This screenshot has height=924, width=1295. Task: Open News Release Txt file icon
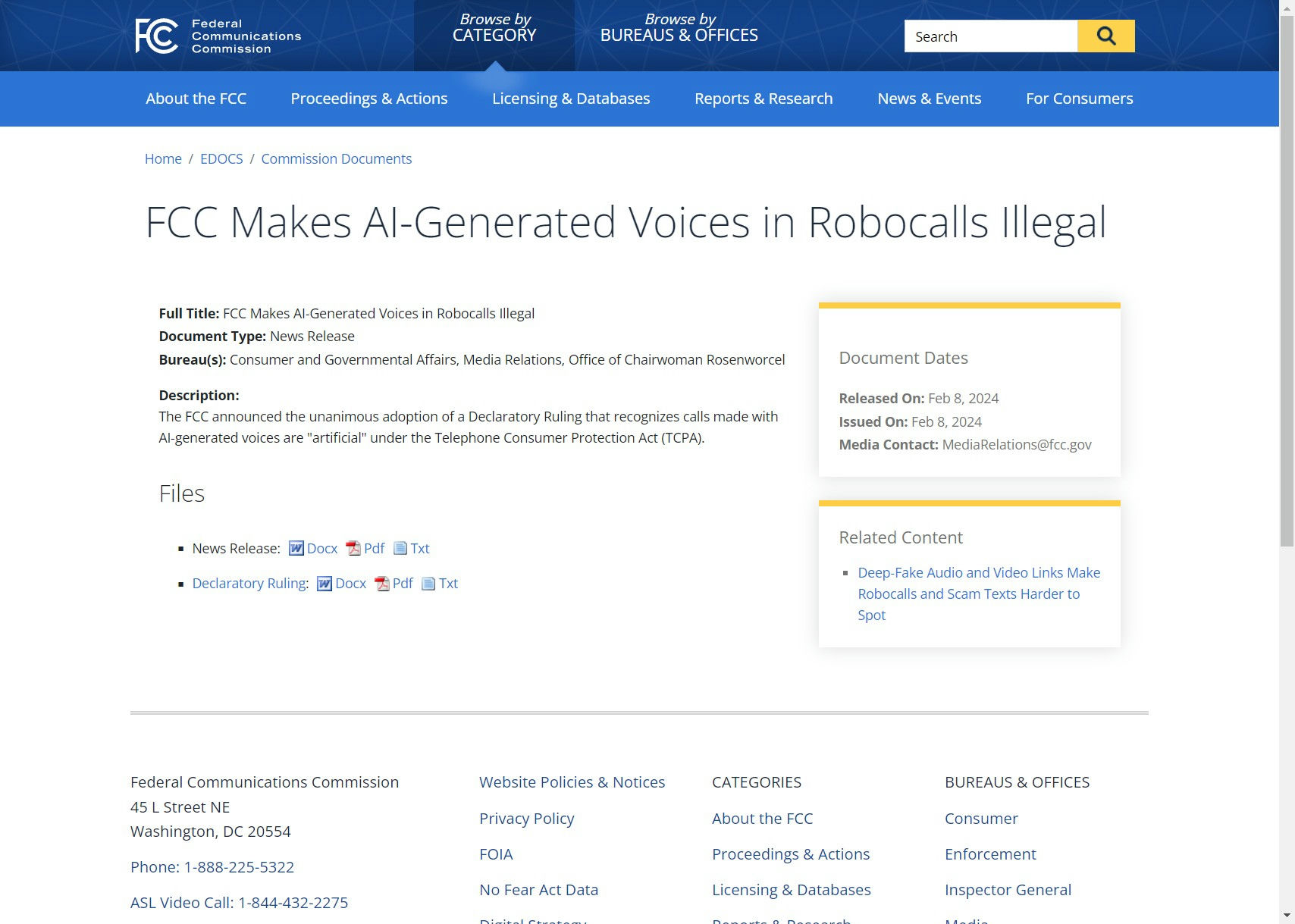point(400,548)
